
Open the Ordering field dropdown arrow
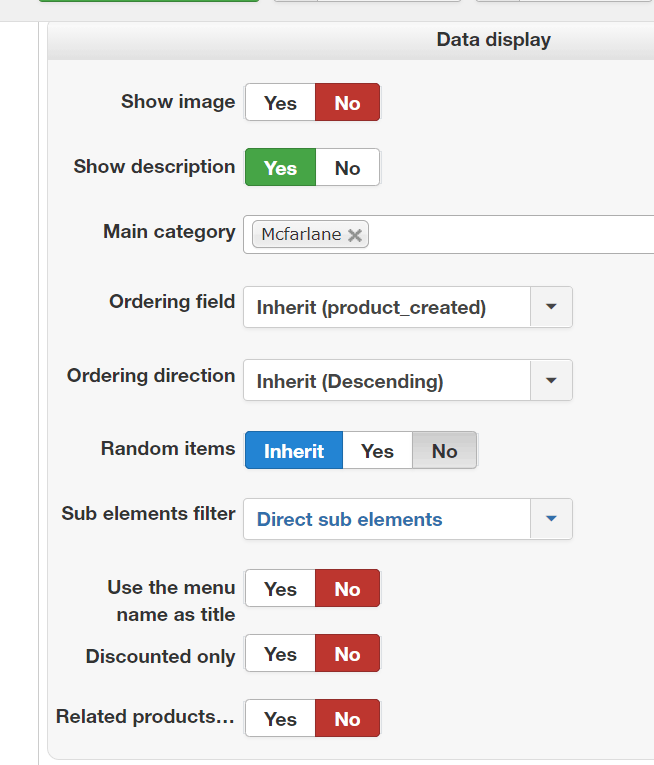(550, 307)
